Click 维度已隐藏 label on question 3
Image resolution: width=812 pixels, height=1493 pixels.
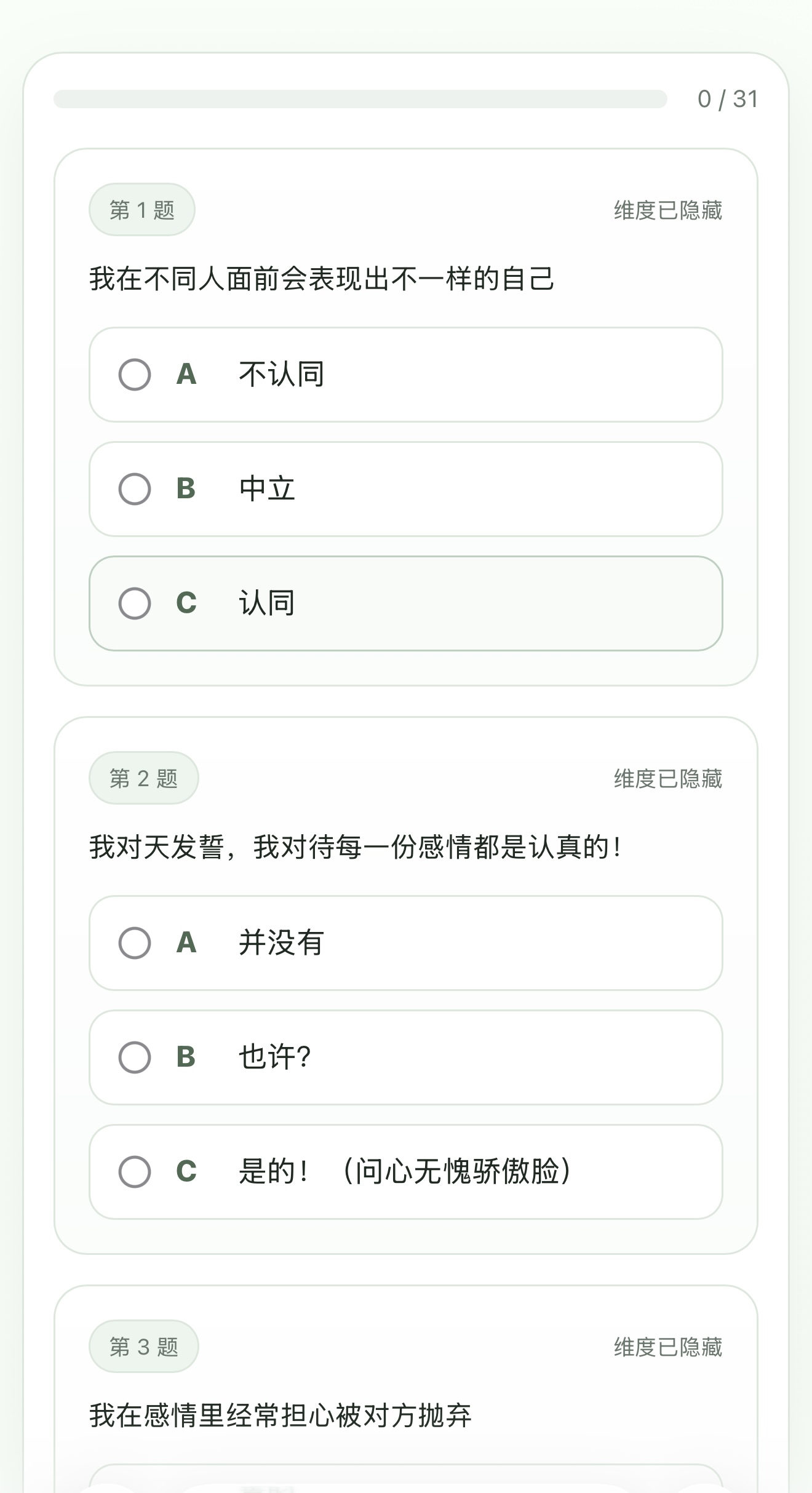coord(667,1347)
